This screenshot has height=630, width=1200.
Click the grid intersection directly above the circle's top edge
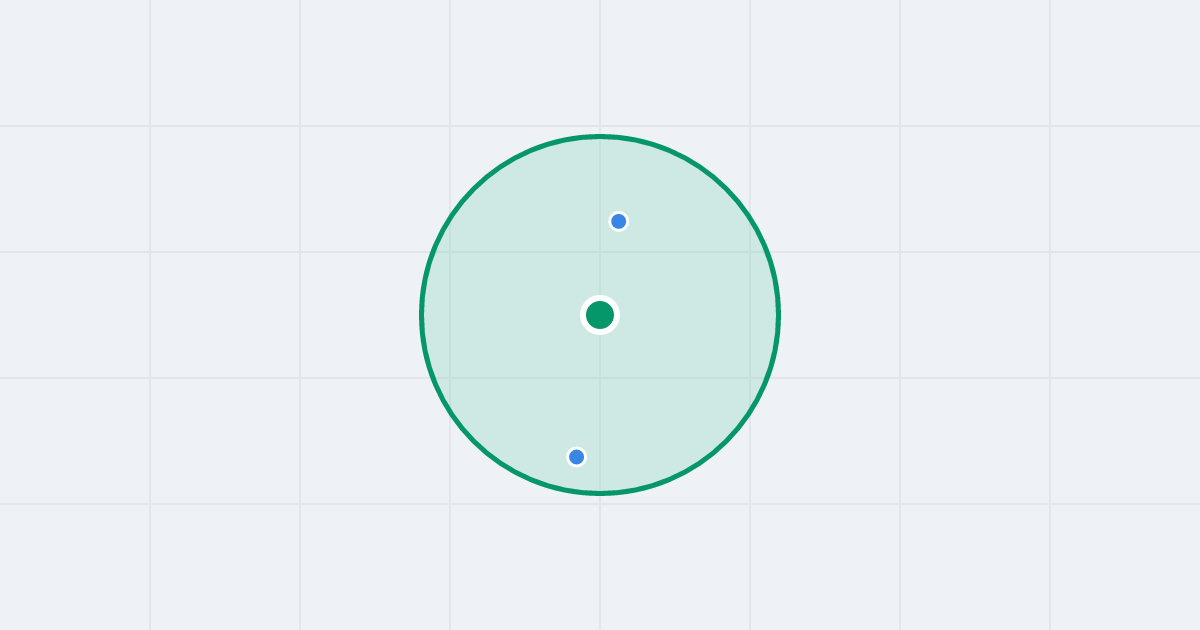coord(600,126)
